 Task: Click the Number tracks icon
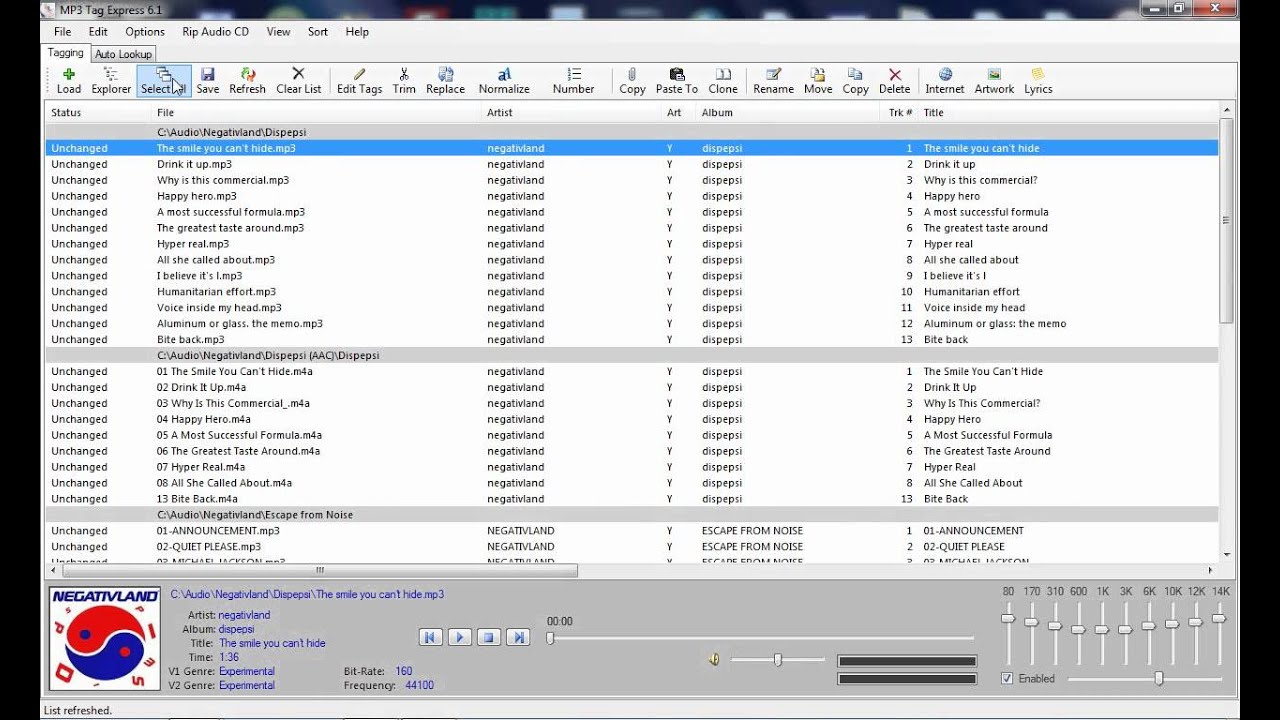573,80
